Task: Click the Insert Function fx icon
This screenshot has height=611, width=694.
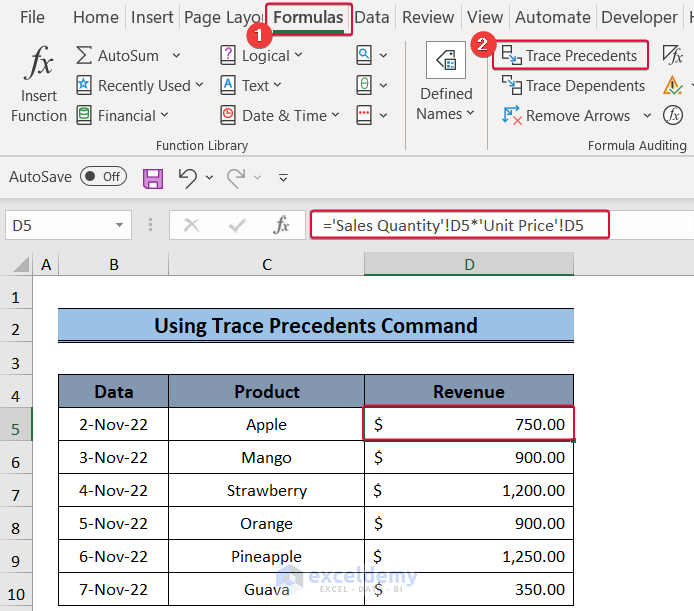Action: point(39,62)
